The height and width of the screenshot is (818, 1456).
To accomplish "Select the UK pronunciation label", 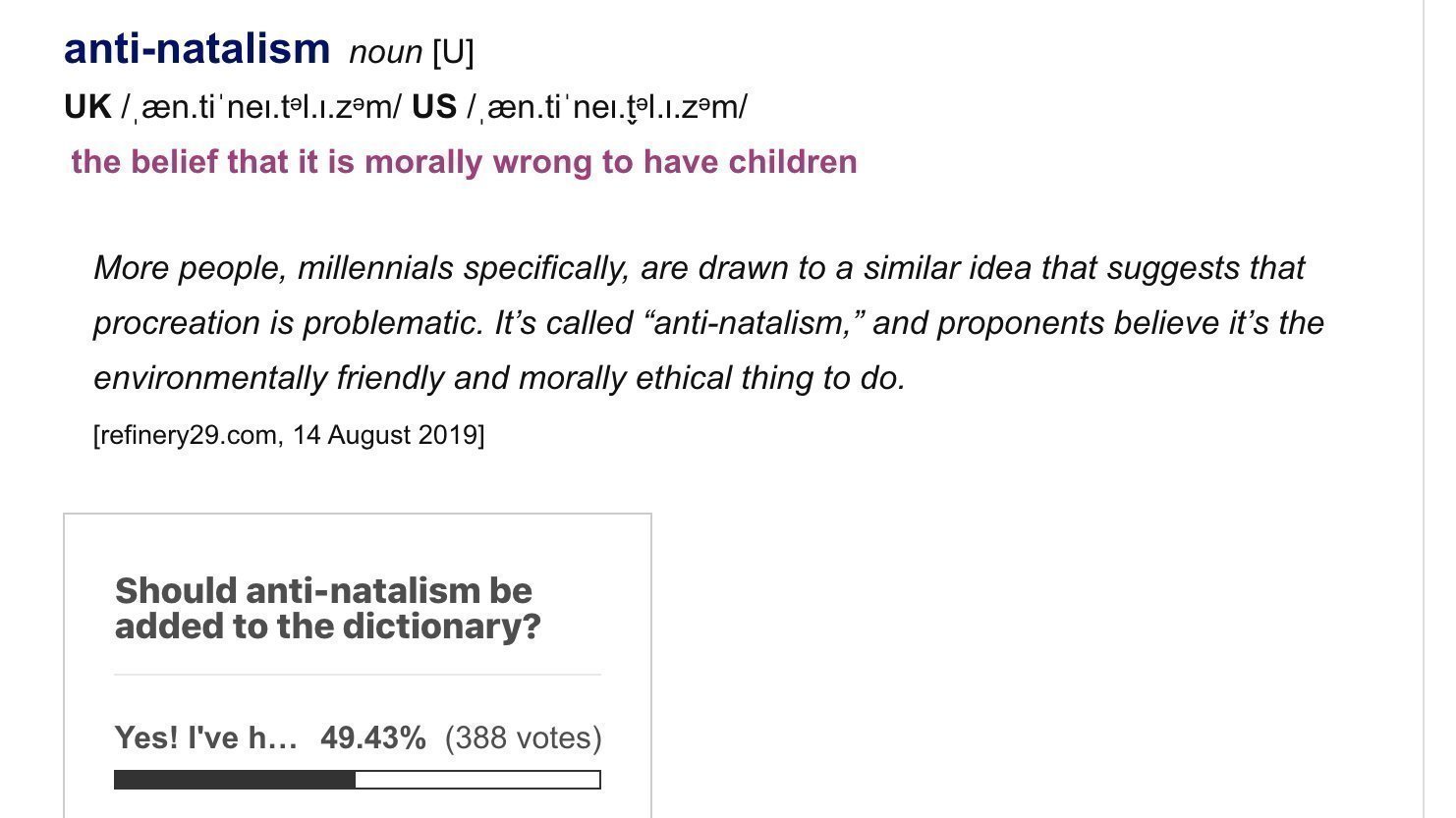I will click(x=86, y=107).
